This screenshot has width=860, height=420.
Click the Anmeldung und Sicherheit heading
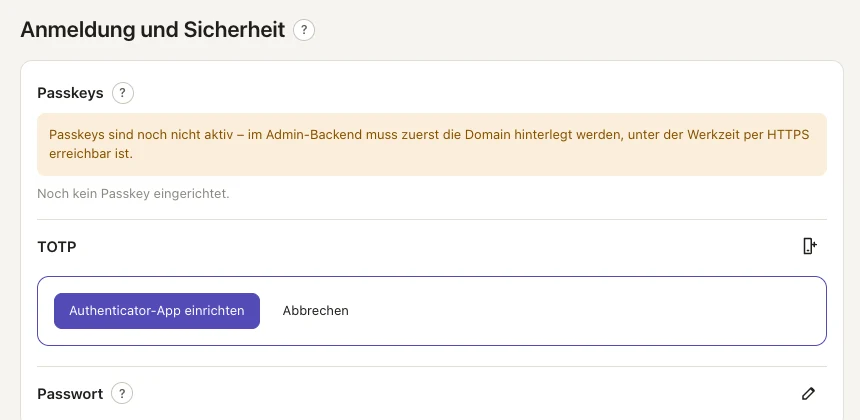point(153,30)
